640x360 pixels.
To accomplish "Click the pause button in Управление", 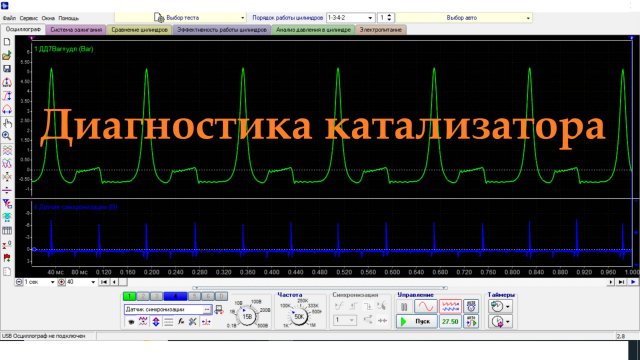I will click(x=404, y=307).
